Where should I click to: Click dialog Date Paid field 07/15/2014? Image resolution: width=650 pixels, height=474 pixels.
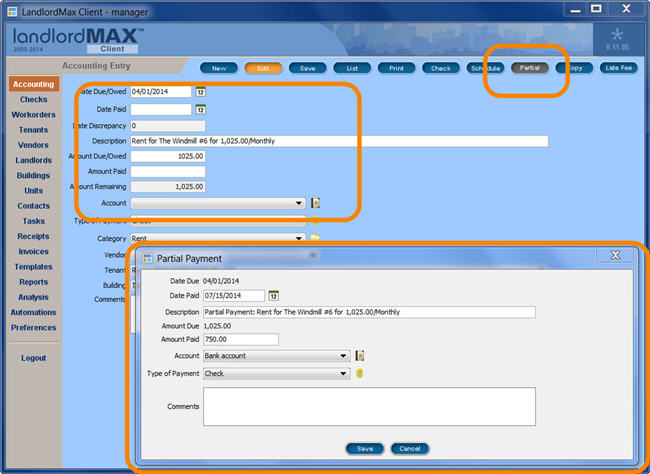coord(234,296)
